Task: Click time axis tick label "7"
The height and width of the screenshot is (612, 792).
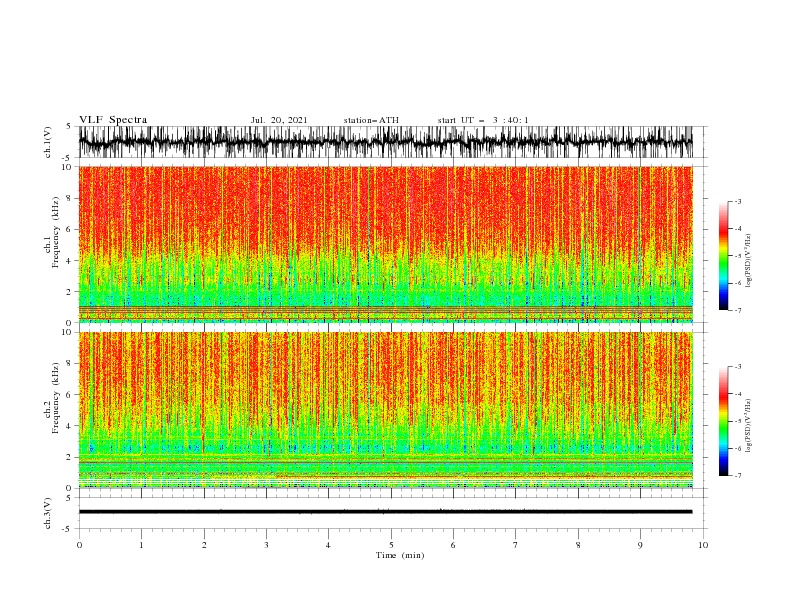Action: (x=516, y=545)
